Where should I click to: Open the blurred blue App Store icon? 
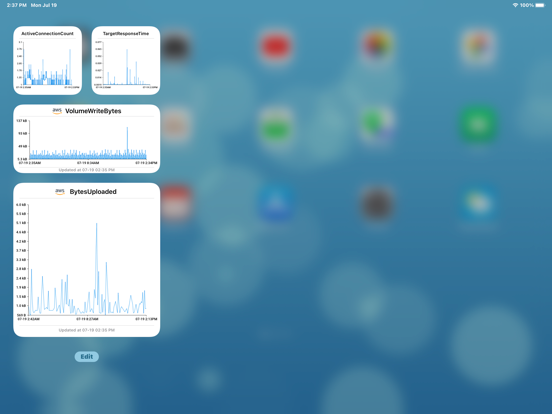click(276, 202)
